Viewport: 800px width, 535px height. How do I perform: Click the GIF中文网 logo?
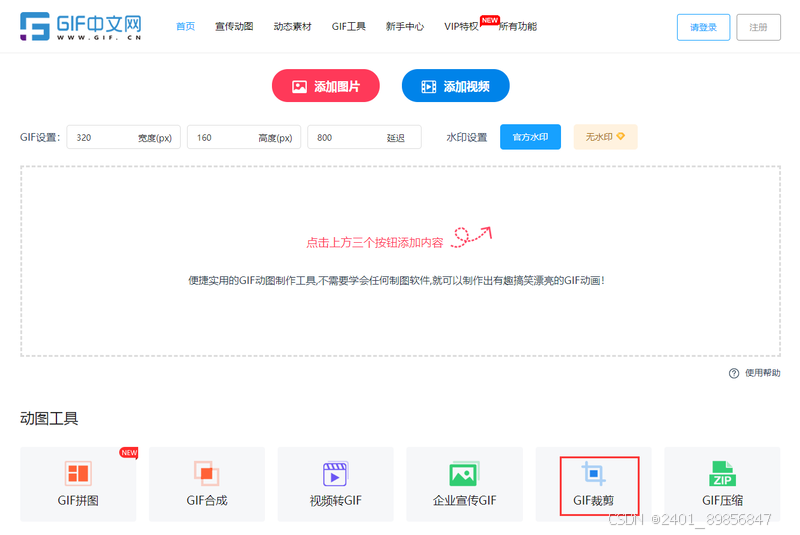(81, 27)
